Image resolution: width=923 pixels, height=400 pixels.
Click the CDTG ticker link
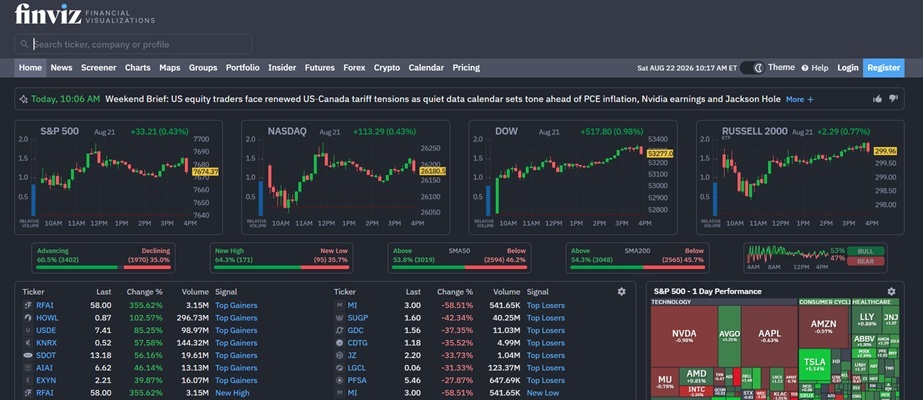coord(358,342)
